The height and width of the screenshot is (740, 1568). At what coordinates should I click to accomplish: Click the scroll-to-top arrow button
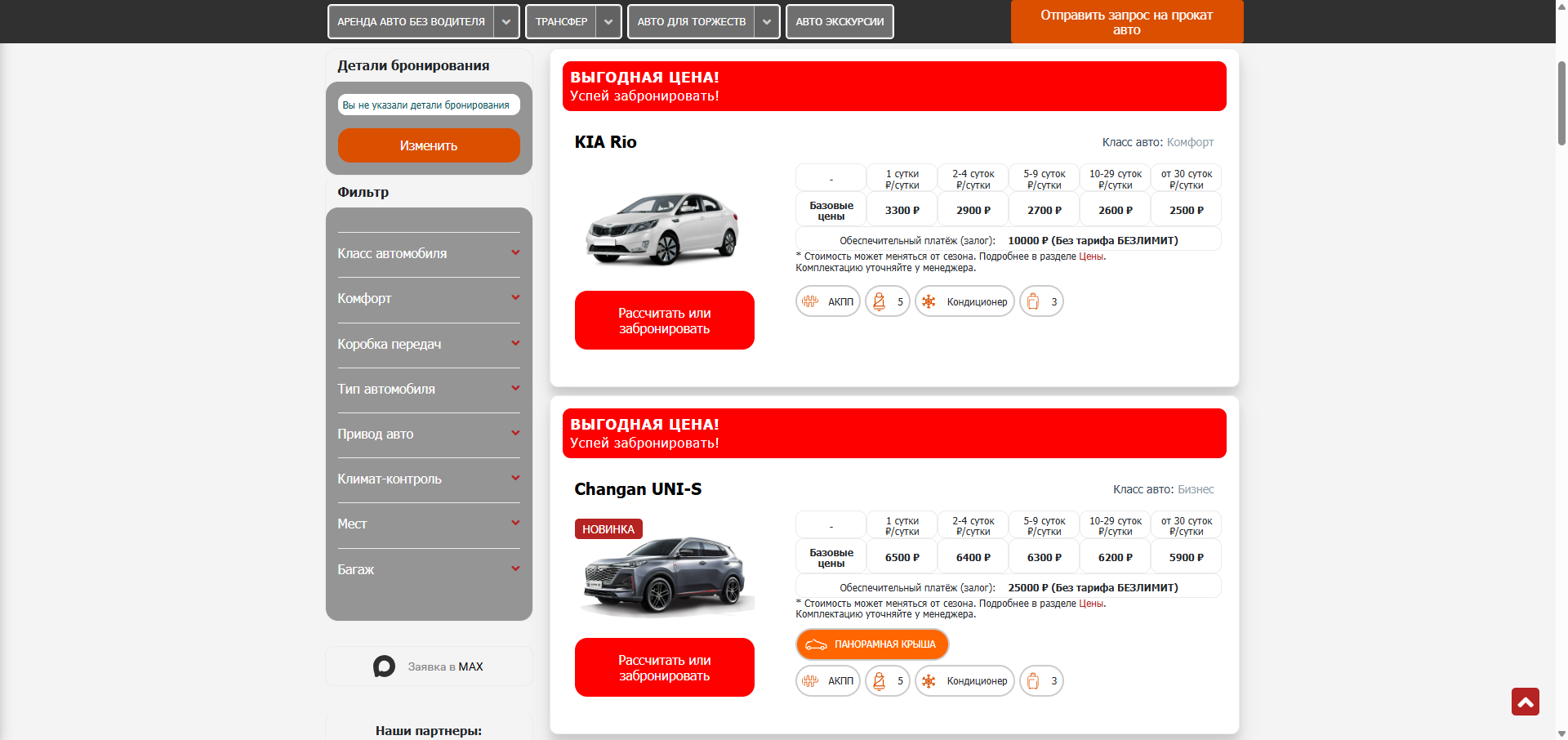pyautogui.click(x=1525, y=702)
